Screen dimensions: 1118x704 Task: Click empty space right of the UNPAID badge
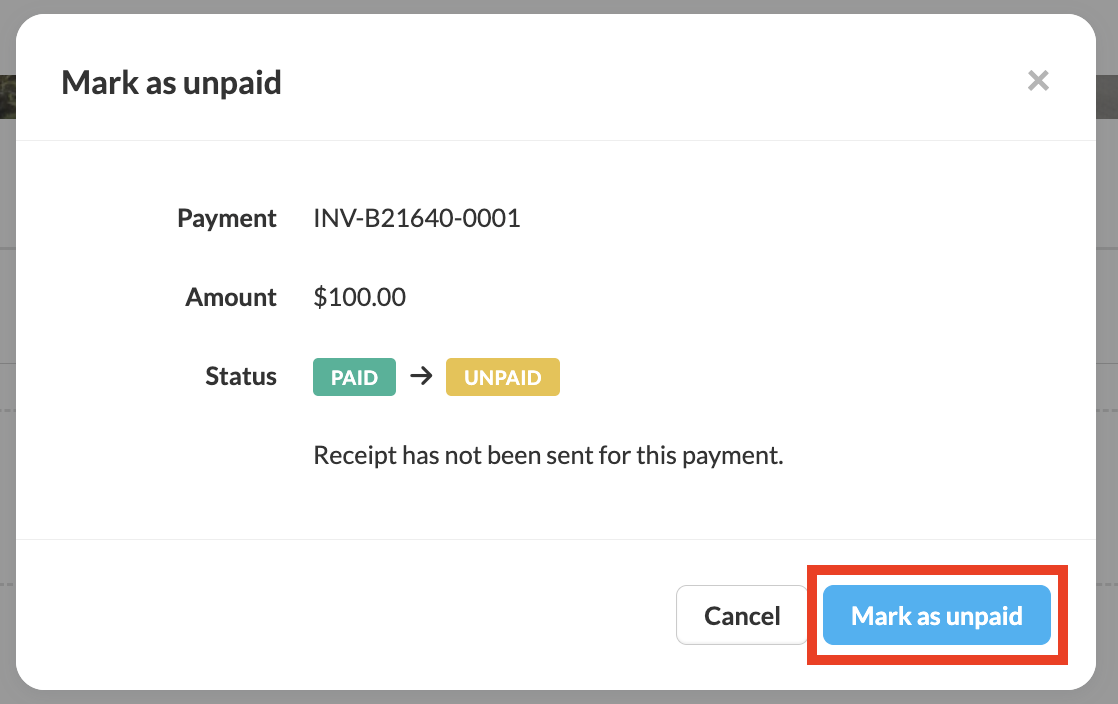coord(800,378)
